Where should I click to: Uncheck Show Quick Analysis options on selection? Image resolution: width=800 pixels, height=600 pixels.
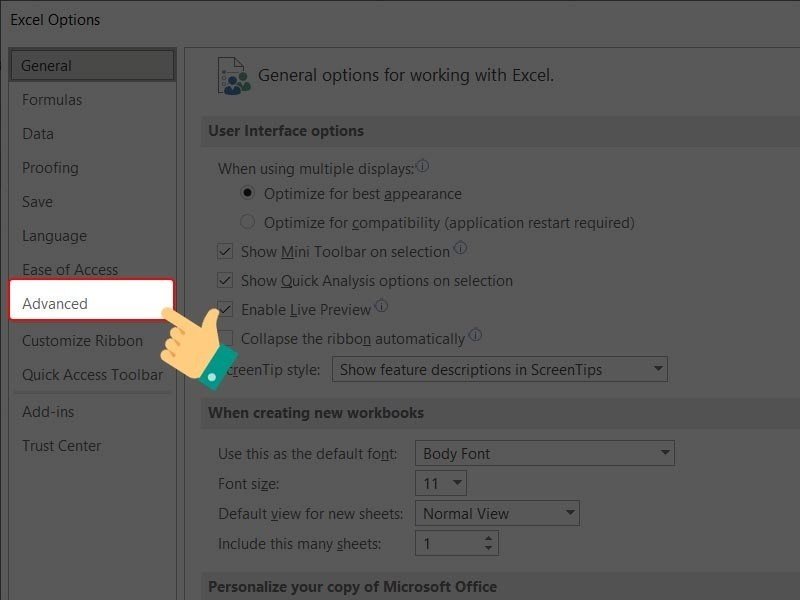[x=225, y=281]
